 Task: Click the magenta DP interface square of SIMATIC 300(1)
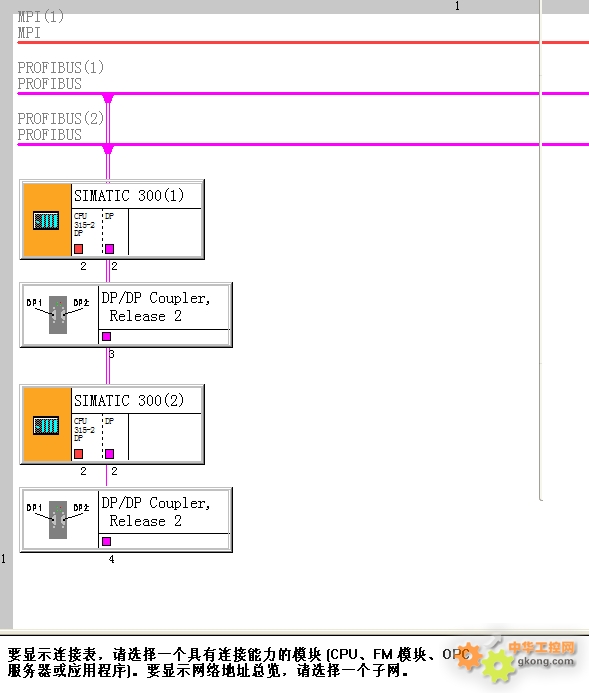[x=110, y=249]
